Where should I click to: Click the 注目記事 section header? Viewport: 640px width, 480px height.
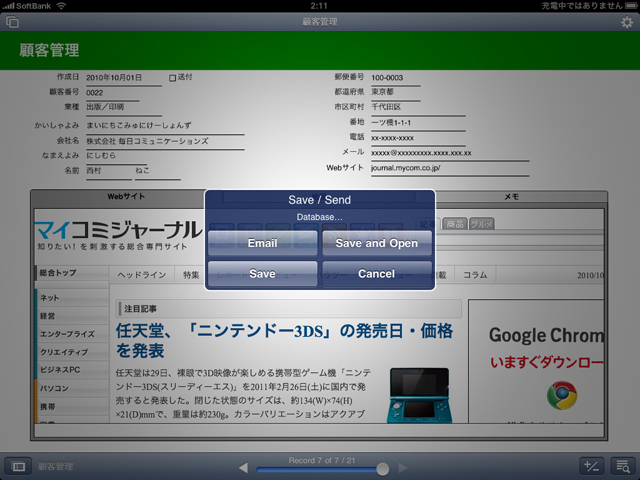coord(289,309)
